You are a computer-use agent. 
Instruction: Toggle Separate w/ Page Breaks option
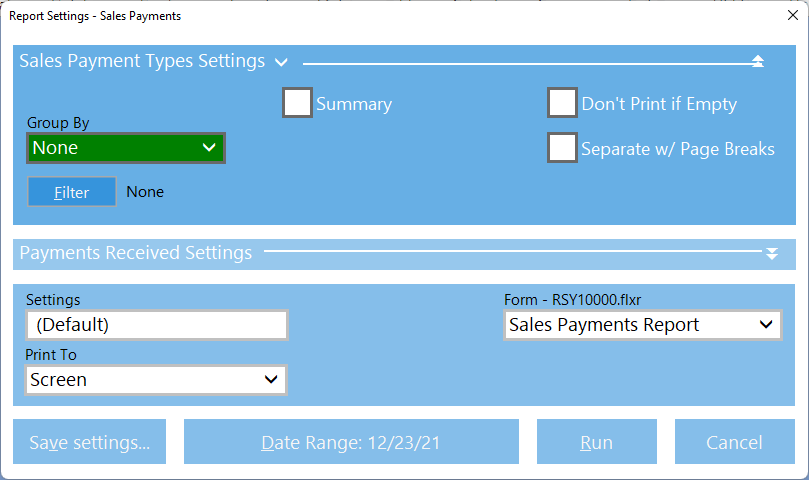pyautogui.click(x=563, y=148)
